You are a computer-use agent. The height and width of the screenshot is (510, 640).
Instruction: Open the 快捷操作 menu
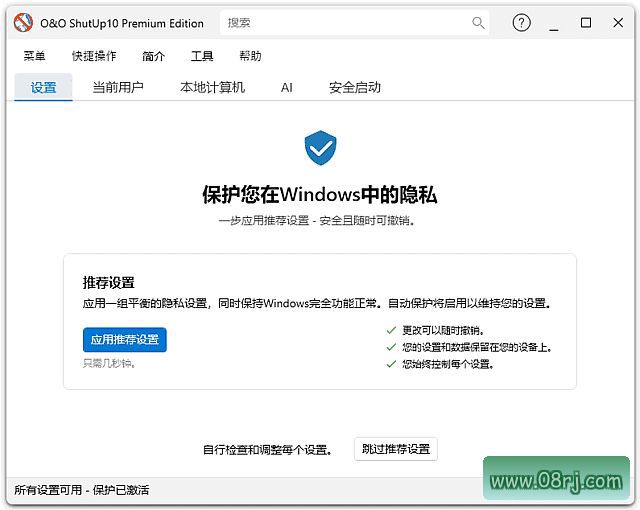(x=94, y=56)
